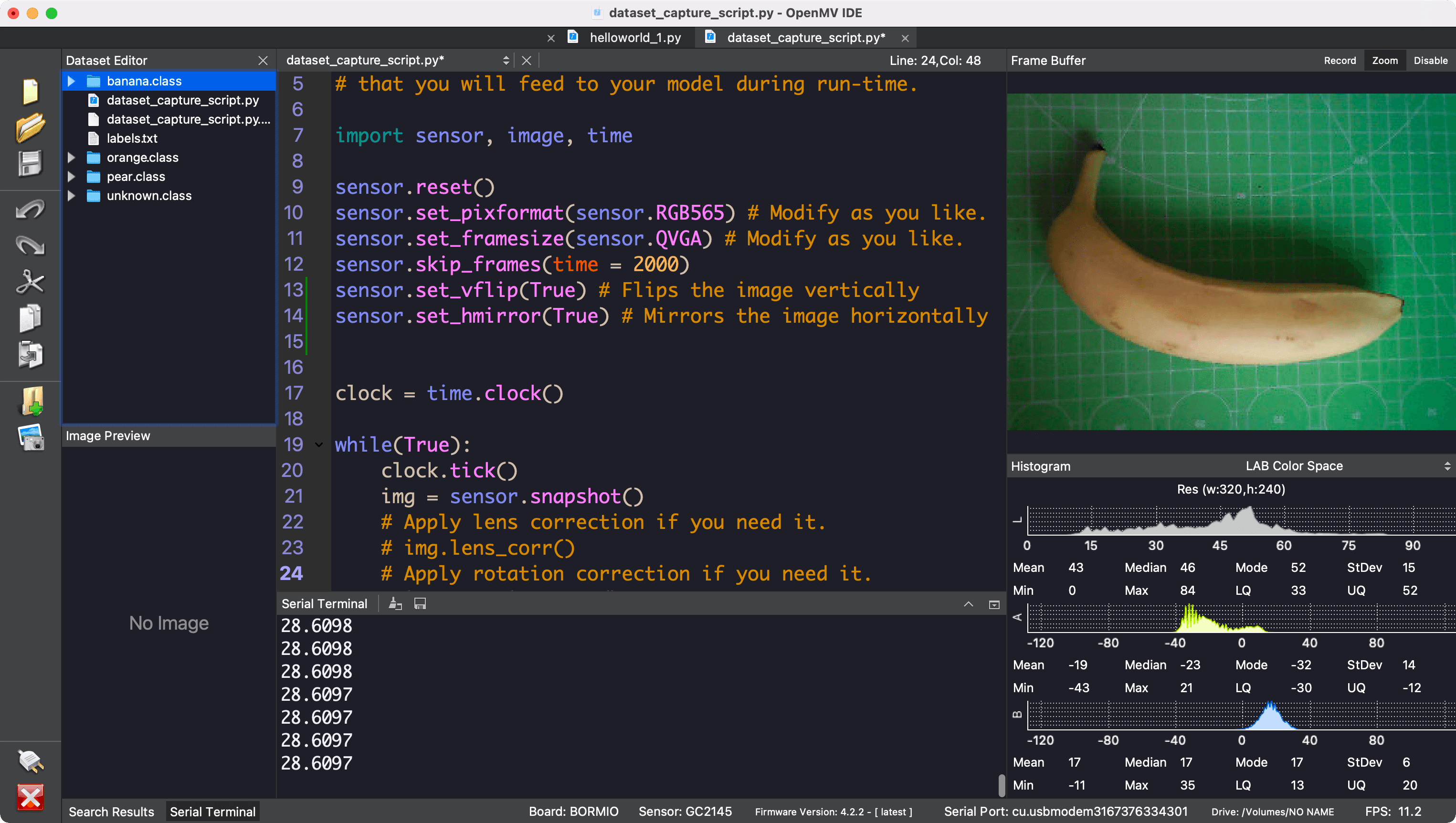This screenshot has width=1456, height=823.
Task: Toggle the Zoom button in Frame Buffer
Action: coord(1384,61)
